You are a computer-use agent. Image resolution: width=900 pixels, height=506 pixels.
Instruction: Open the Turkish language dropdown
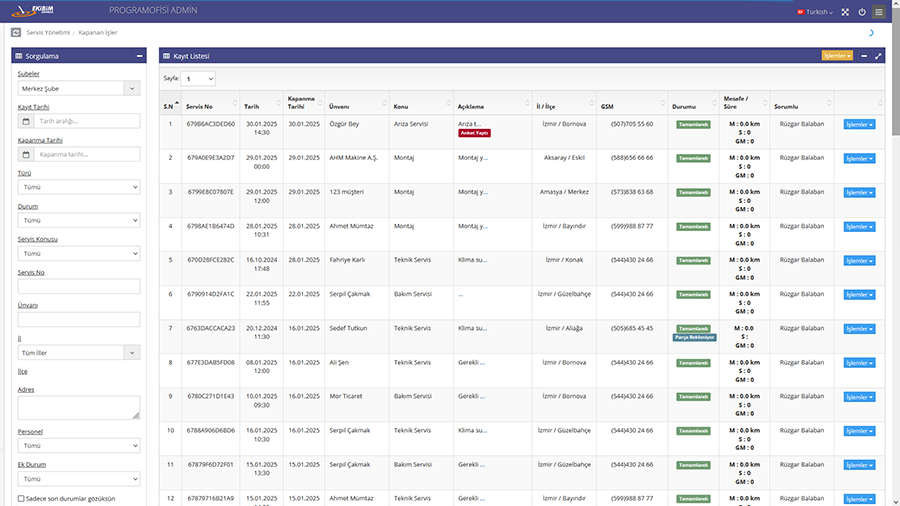pos(816,12)
